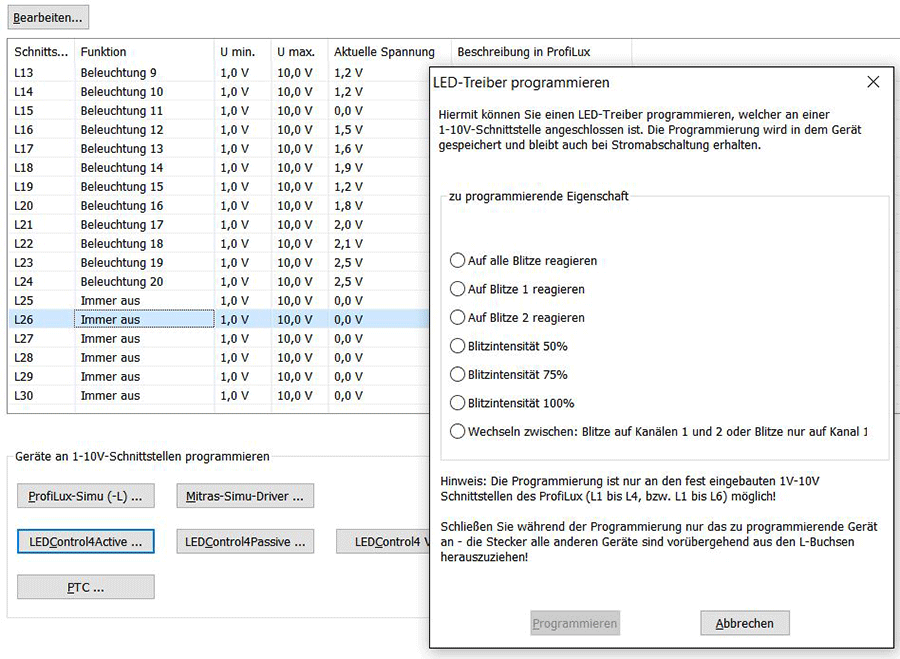The image size is (900, 659).
Task: Open the Bearbeiten dialog
Action: pos(48,17)
